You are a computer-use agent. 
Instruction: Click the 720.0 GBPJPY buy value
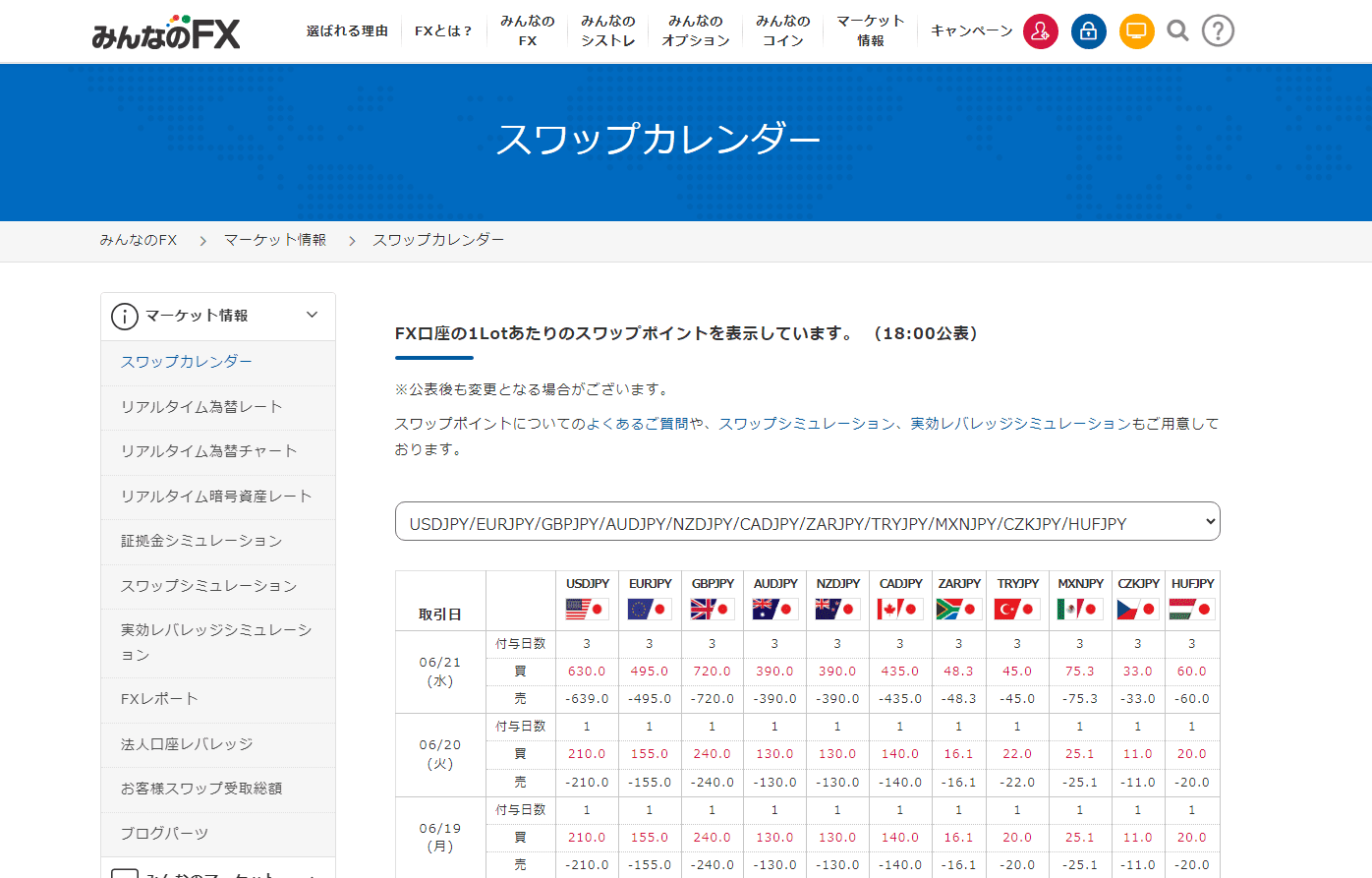click(x=712, y=672)
